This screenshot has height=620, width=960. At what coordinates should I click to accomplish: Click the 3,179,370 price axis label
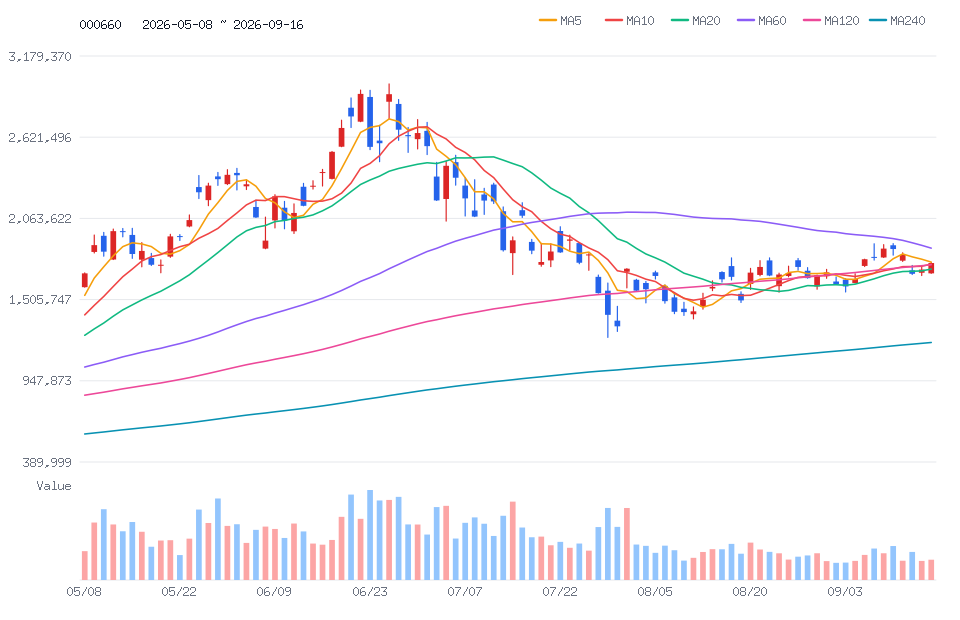(40, 56)
